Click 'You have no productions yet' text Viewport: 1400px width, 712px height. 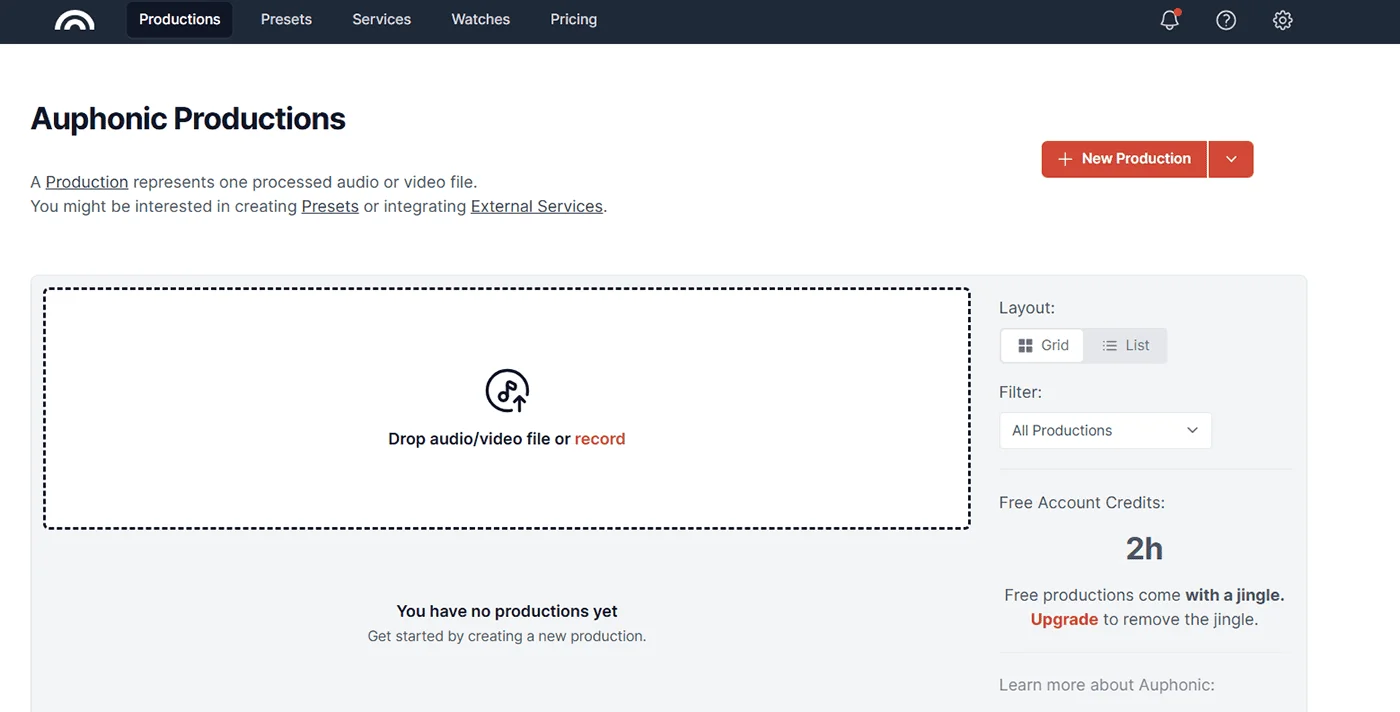[x=507, y=611]
